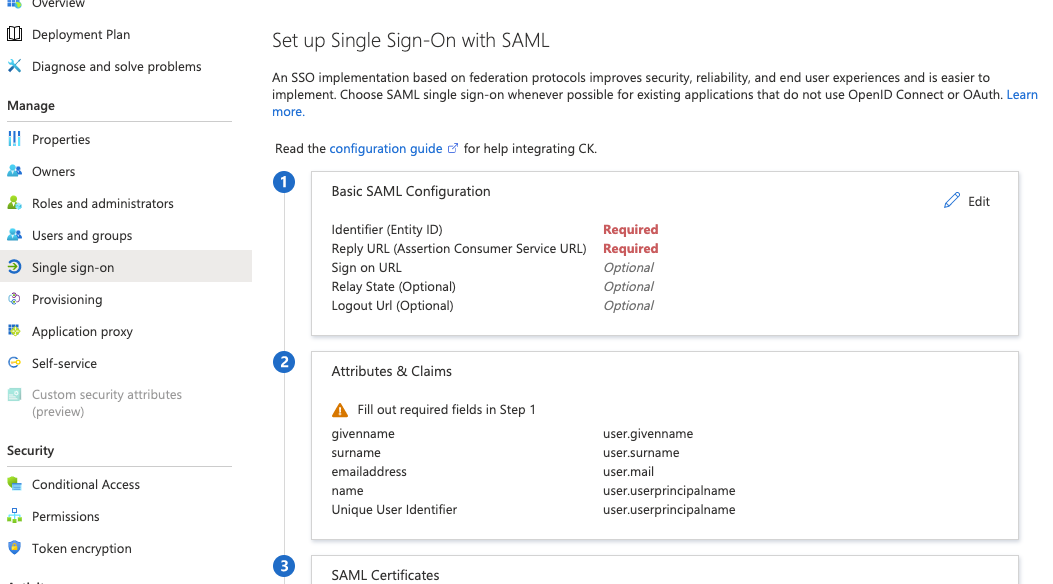Viewport: 1053px width, 584px height.
Task: Open the Application proxy icon
Action: click(x=15, y=331)
